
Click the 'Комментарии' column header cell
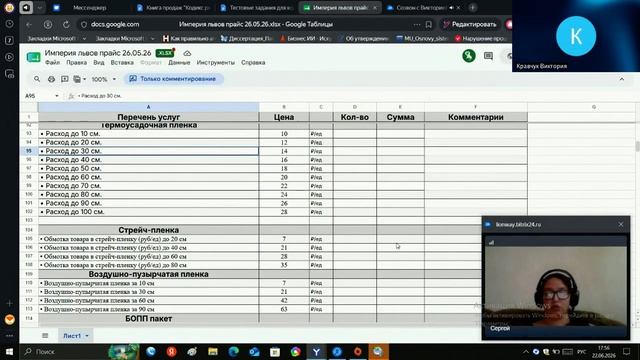[x=476, y=117]
